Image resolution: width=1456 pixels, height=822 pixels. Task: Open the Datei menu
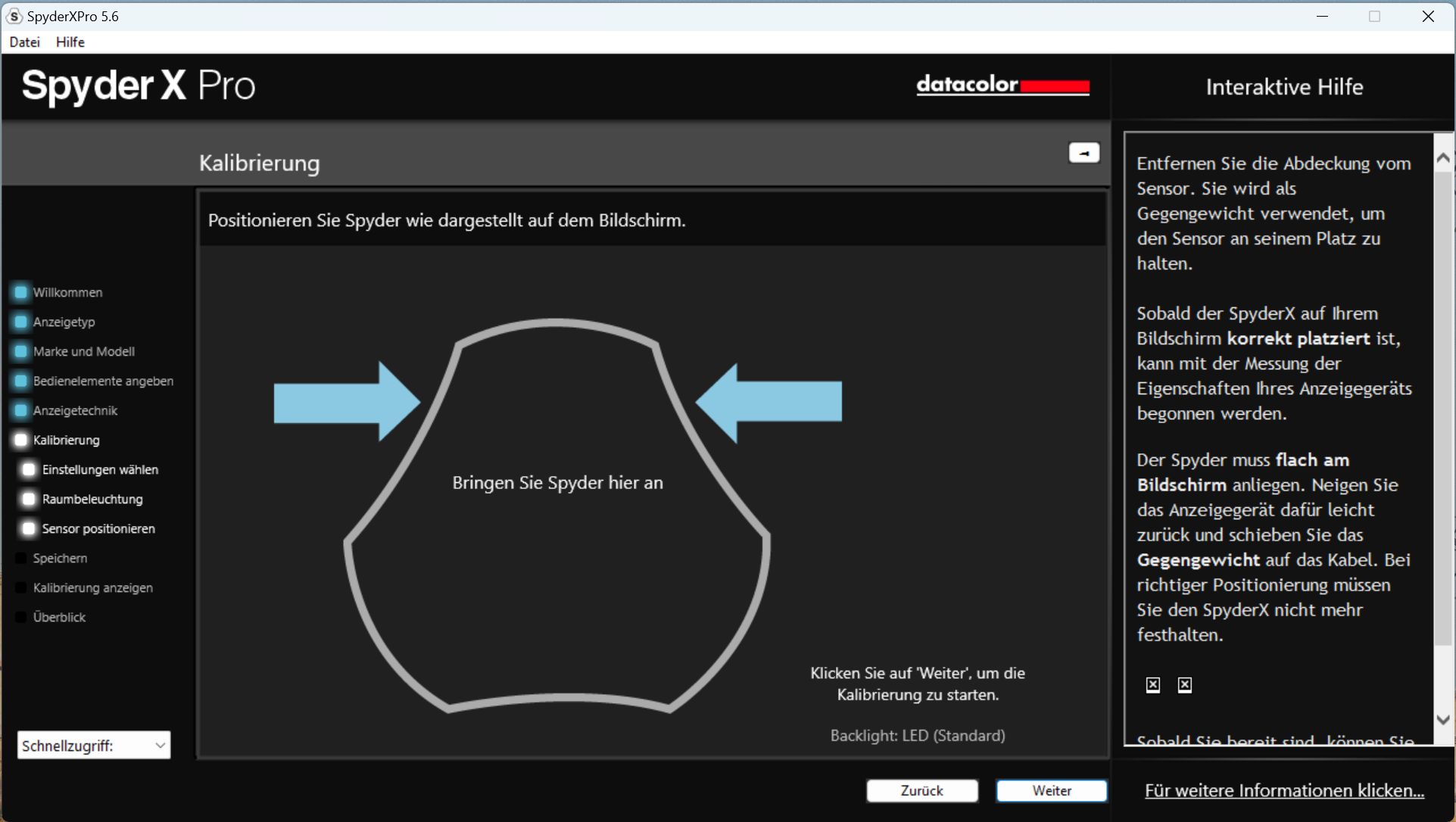[24, 42]
